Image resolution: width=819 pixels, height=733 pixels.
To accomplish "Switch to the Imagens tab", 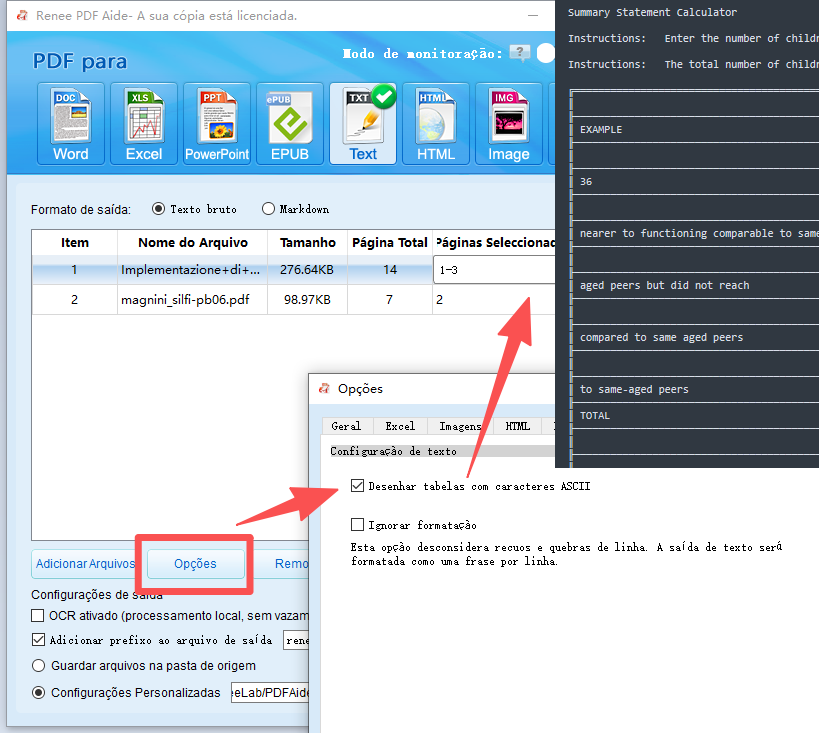I will coord(459,425).
